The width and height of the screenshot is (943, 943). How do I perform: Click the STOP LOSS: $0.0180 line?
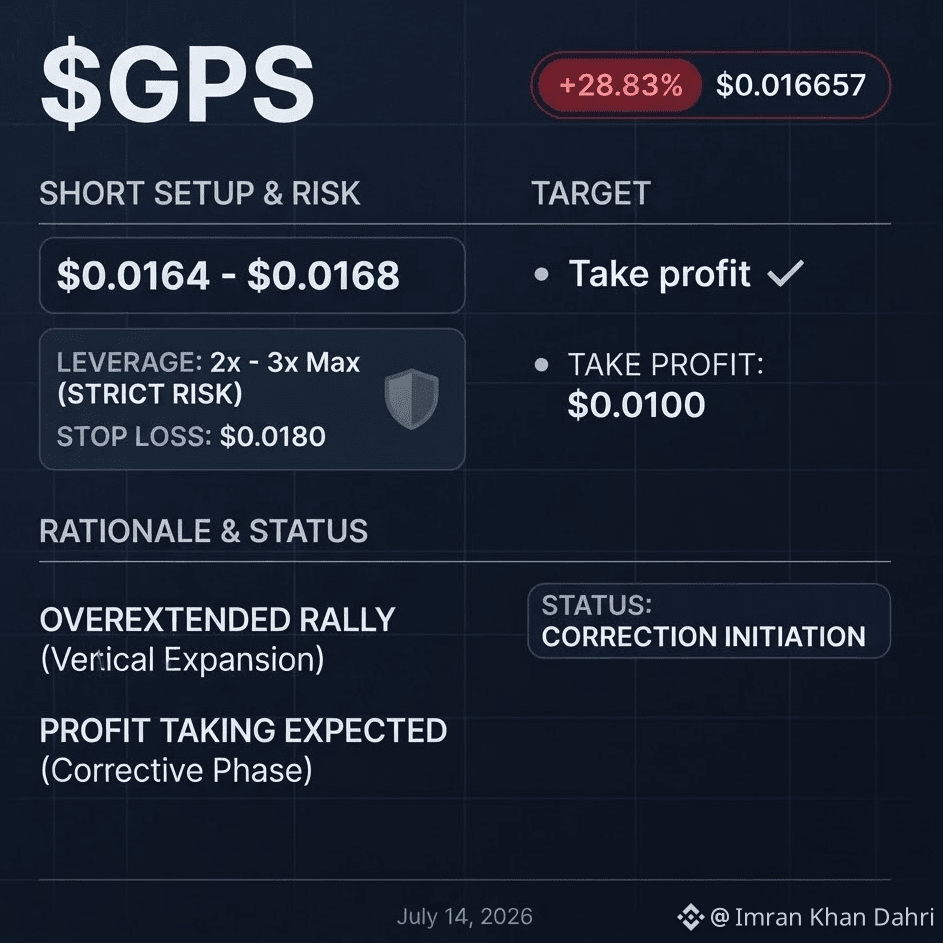click(191, 436)
